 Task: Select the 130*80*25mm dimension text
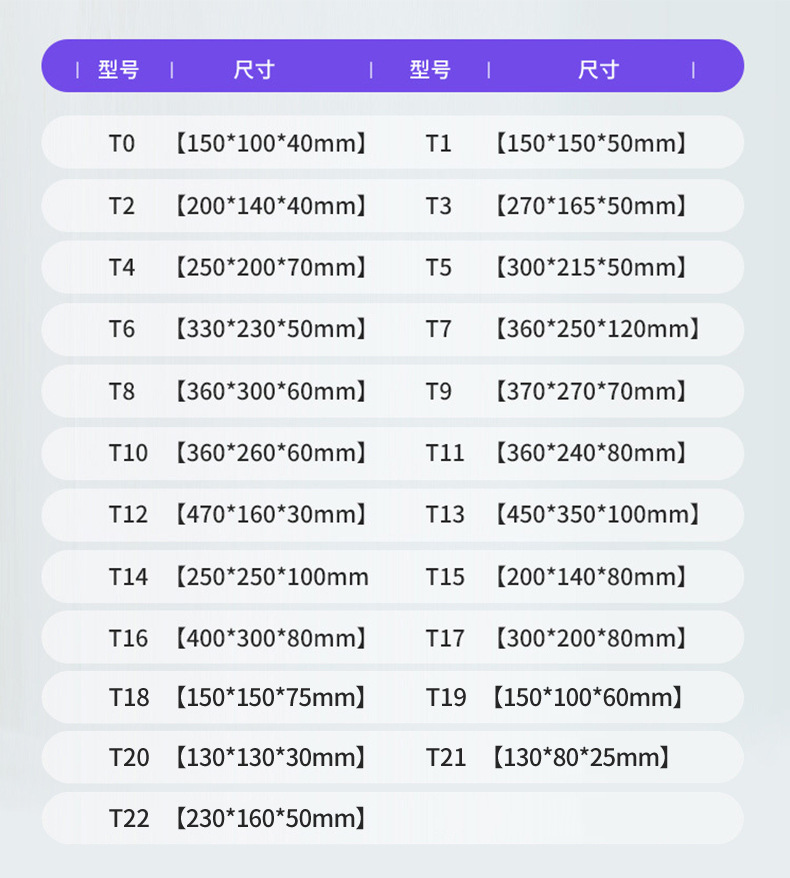pyautogui.click(x=582, y=758)
